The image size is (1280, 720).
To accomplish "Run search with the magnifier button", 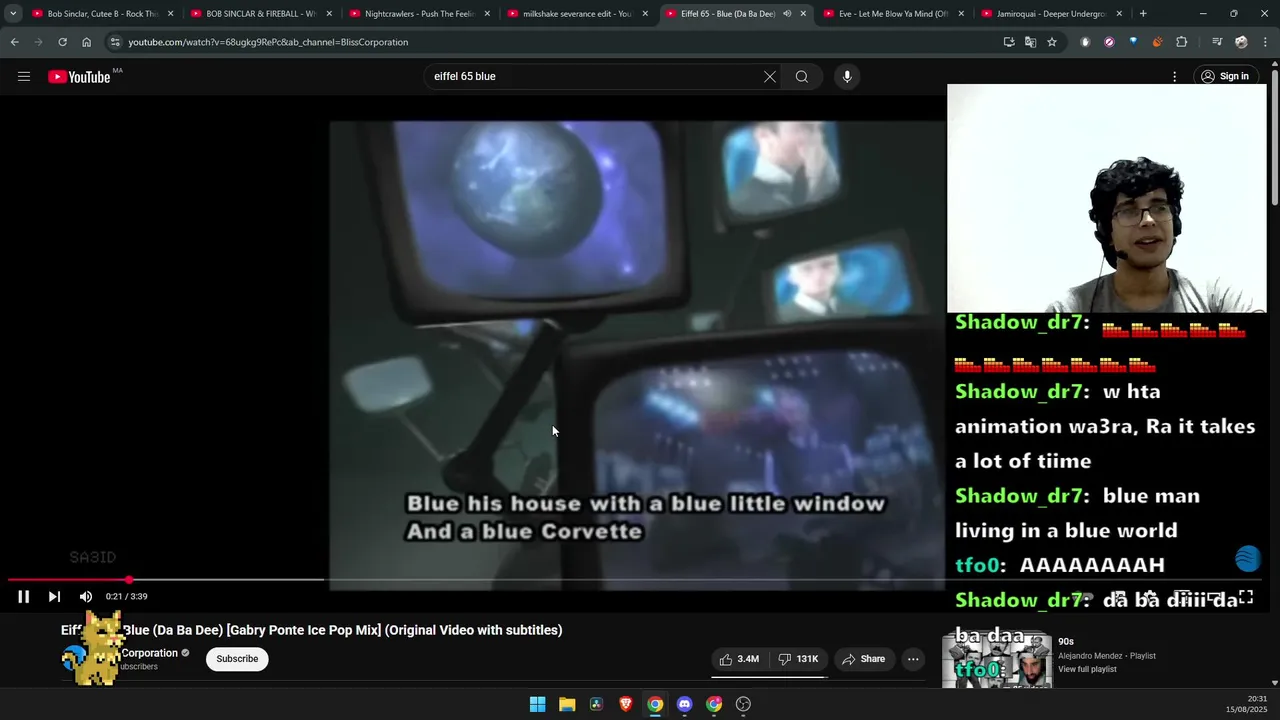I will [x=801, y=76].
